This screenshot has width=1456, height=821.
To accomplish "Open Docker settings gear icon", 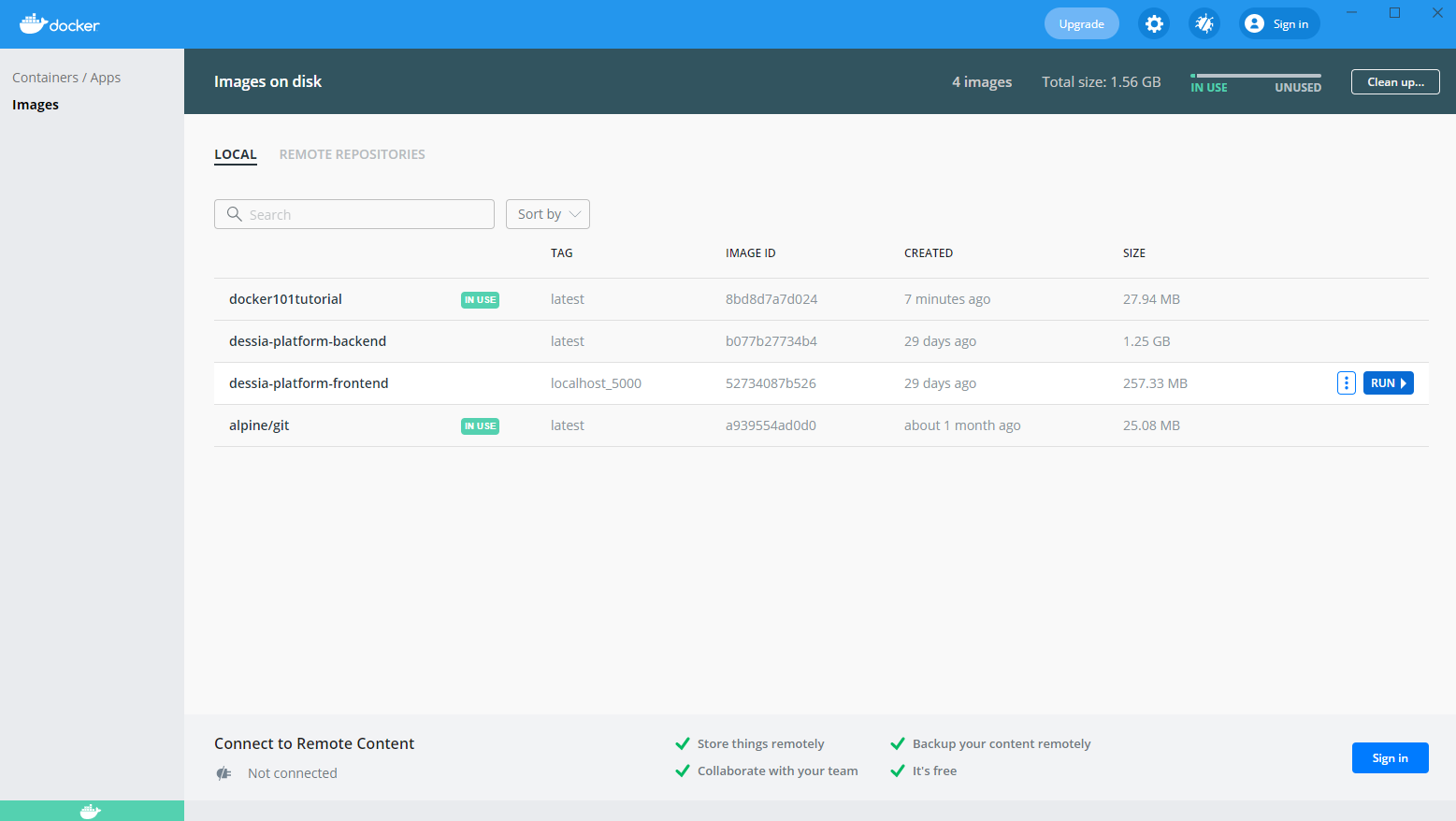I will coord(1154,24).
